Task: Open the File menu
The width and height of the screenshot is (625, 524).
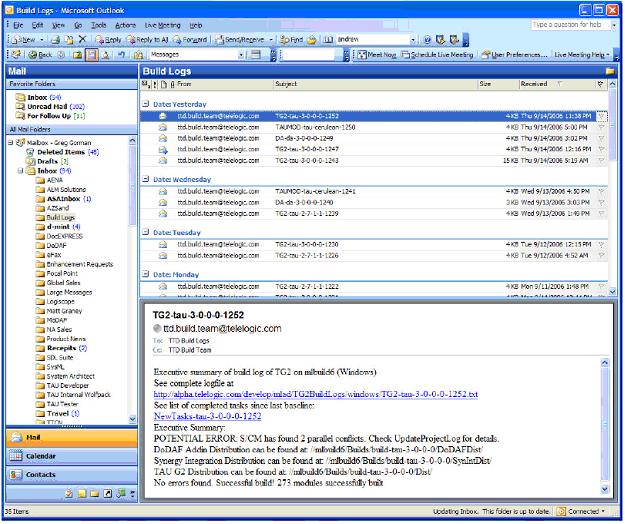Action: 18,25
